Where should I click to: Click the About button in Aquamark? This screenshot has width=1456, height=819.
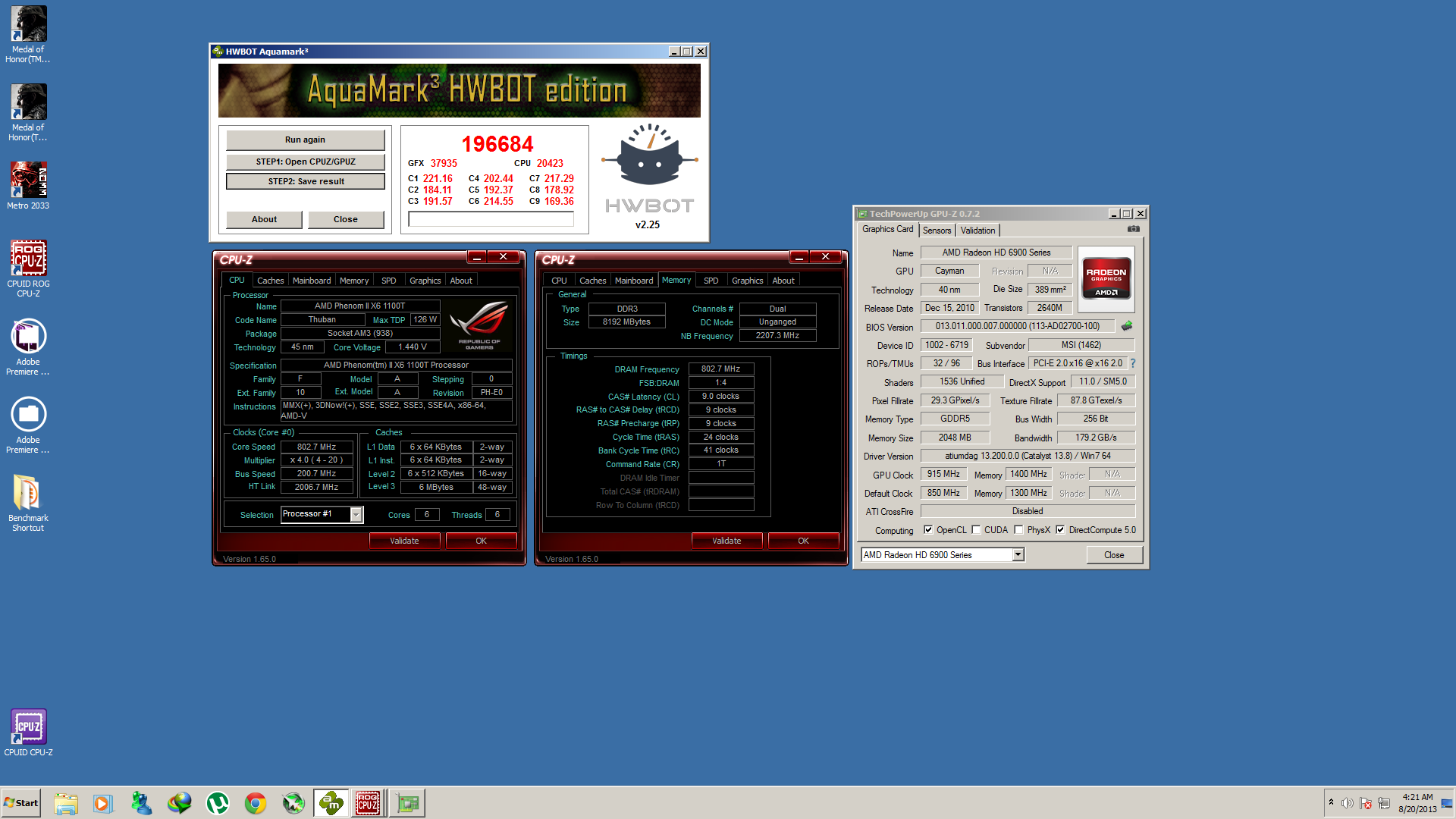click(x=264, y=219)
